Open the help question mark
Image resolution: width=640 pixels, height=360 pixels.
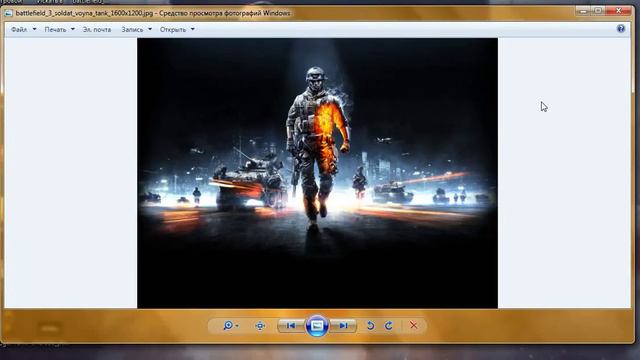(x=621, y=29)
